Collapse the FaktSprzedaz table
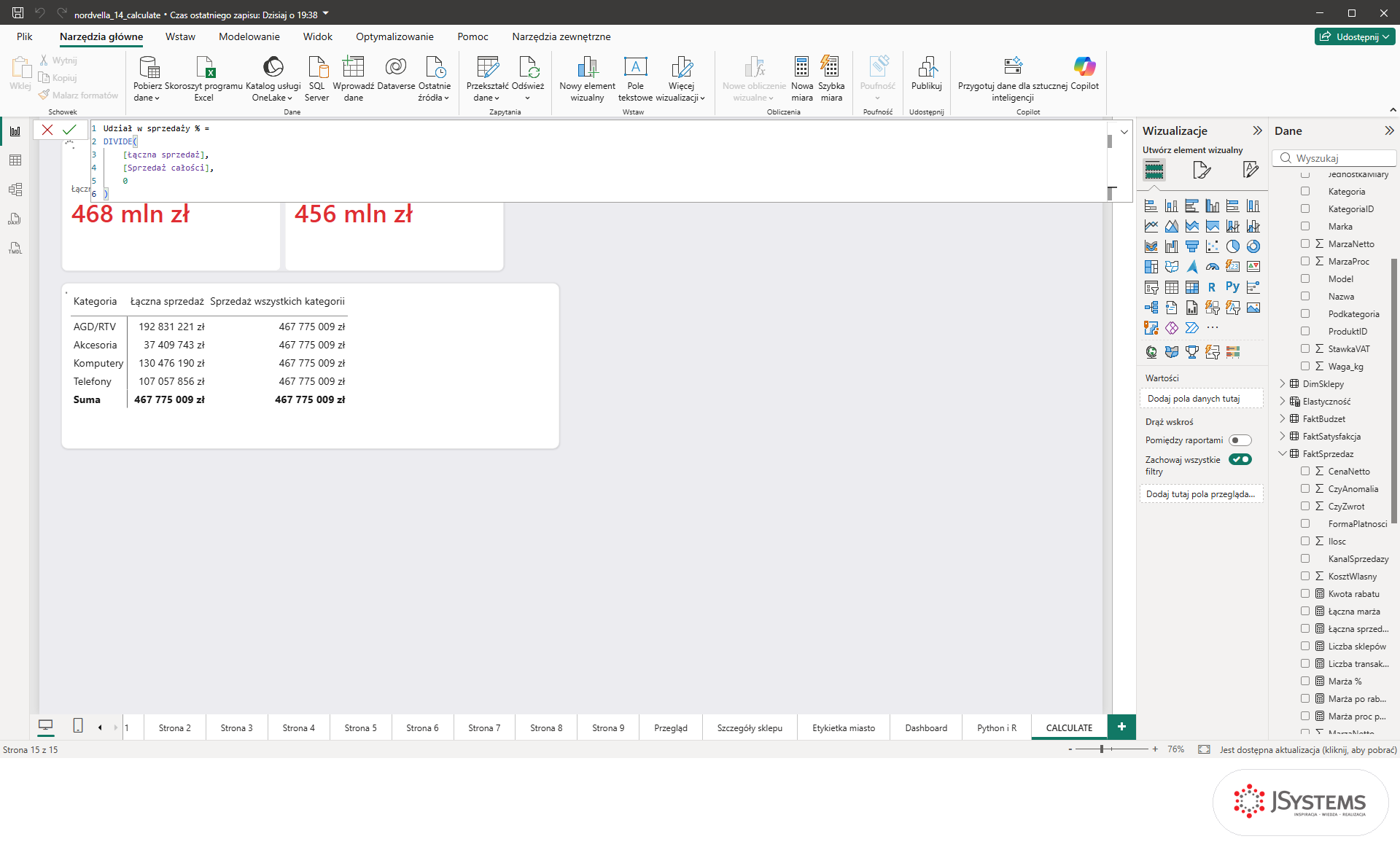Image resolution: width=1400 pixels, height=847 pixels. click(x=1282, y=454)
